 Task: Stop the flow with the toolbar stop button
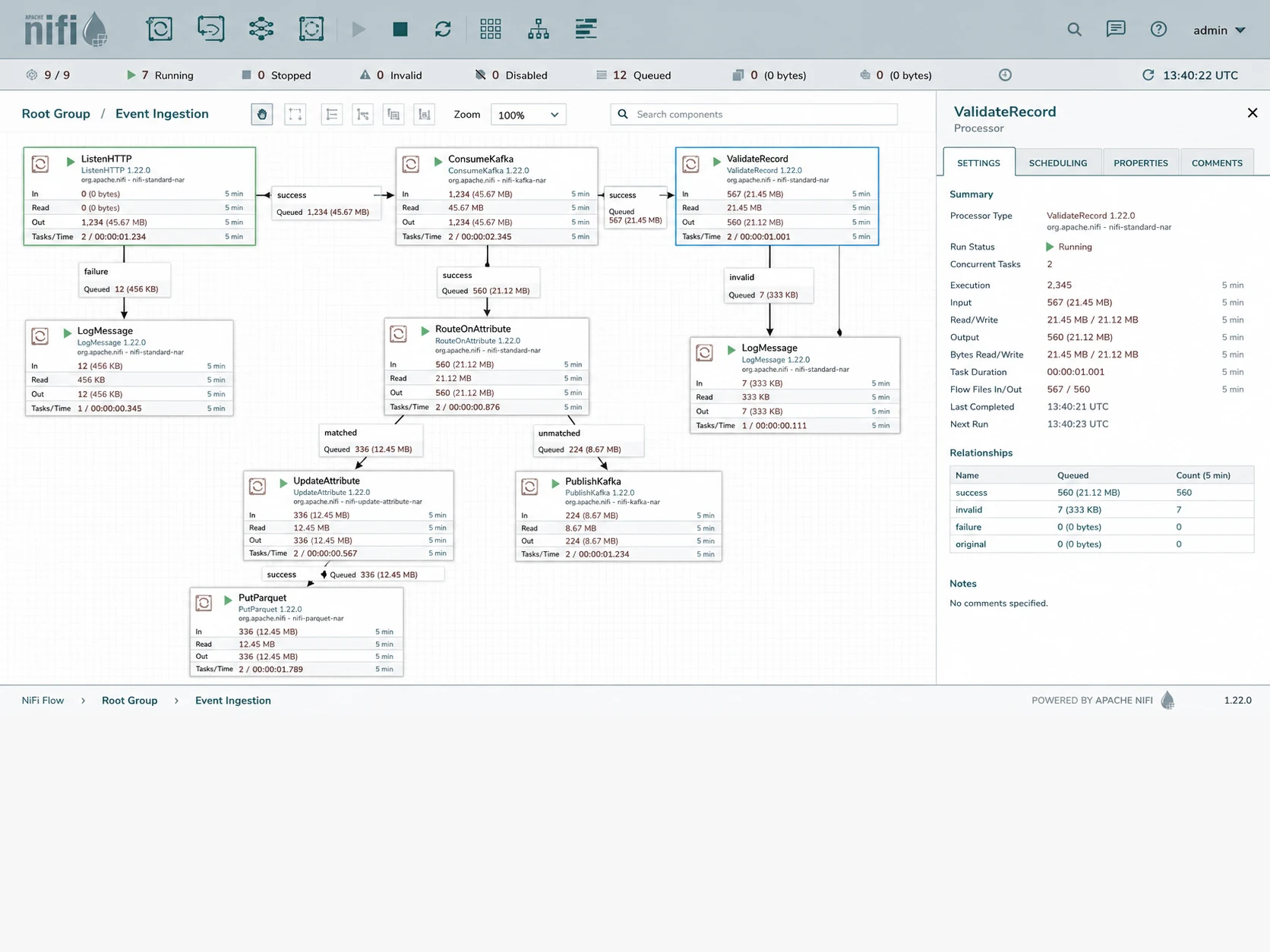[x=400, y=29]
